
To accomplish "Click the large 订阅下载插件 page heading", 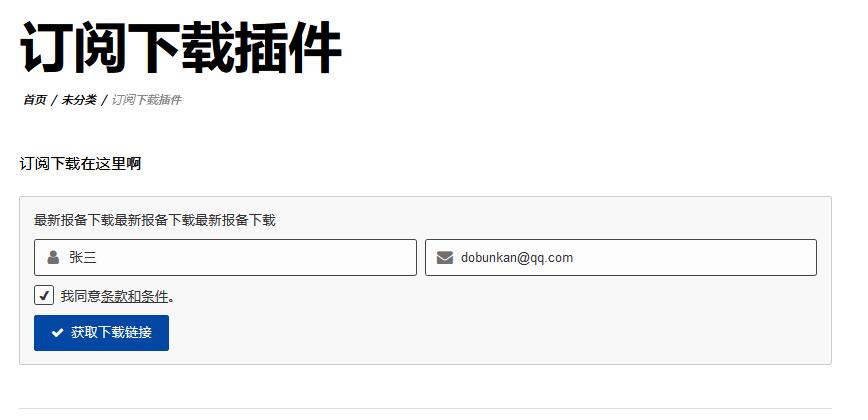I will (x=181, y=48).
